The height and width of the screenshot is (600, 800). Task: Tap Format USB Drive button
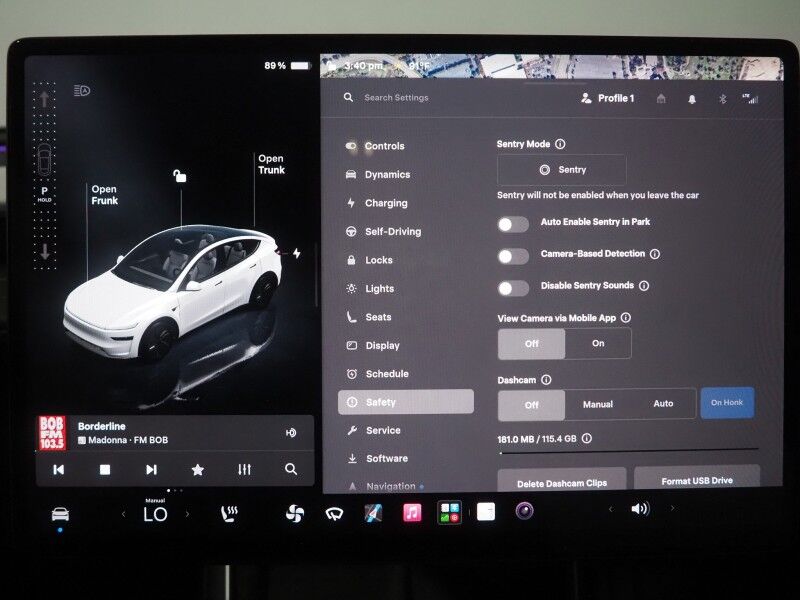pyautogui.click(x=697, y=478)
